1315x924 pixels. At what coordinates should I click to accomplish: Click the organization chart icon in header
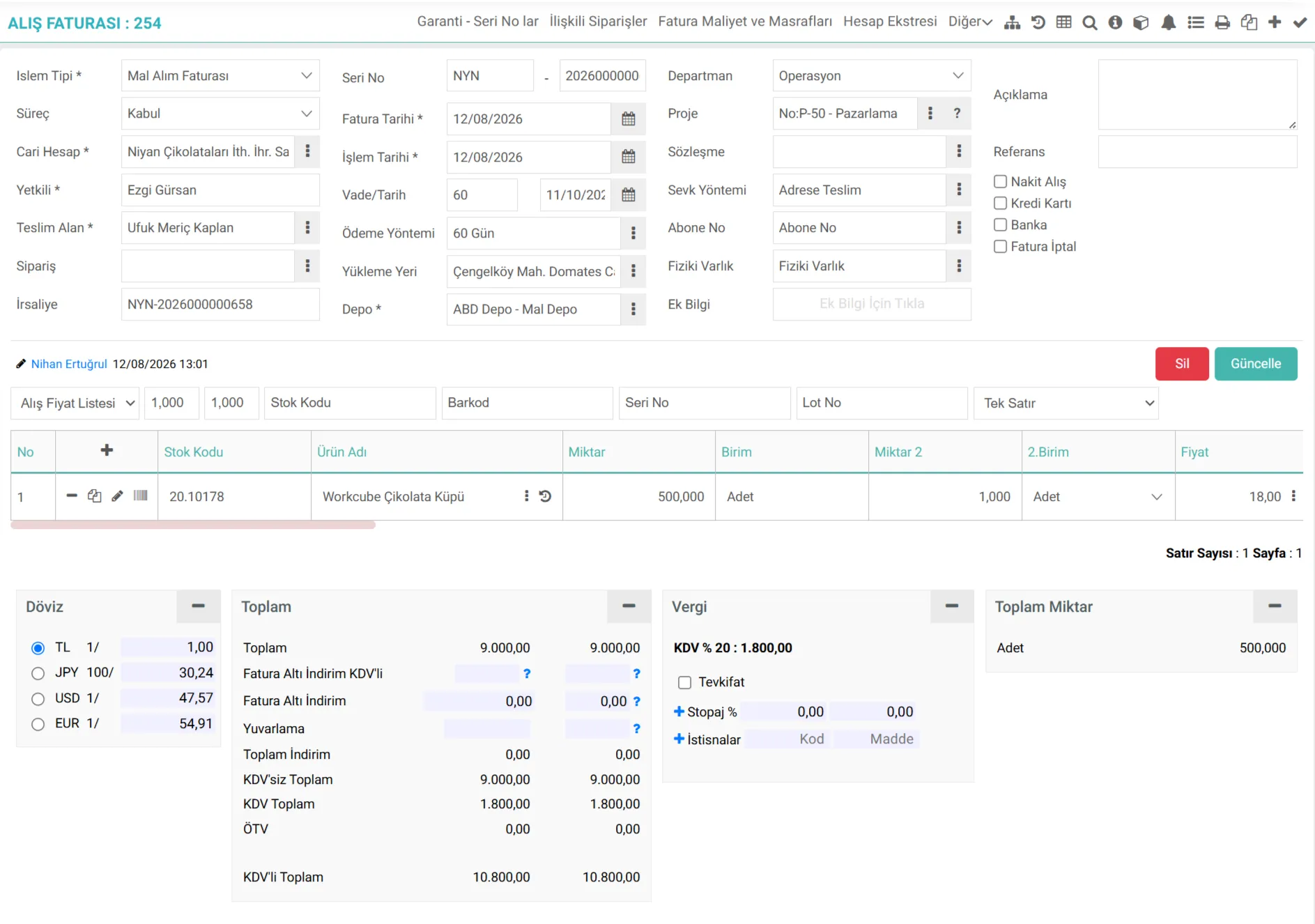1012,22
